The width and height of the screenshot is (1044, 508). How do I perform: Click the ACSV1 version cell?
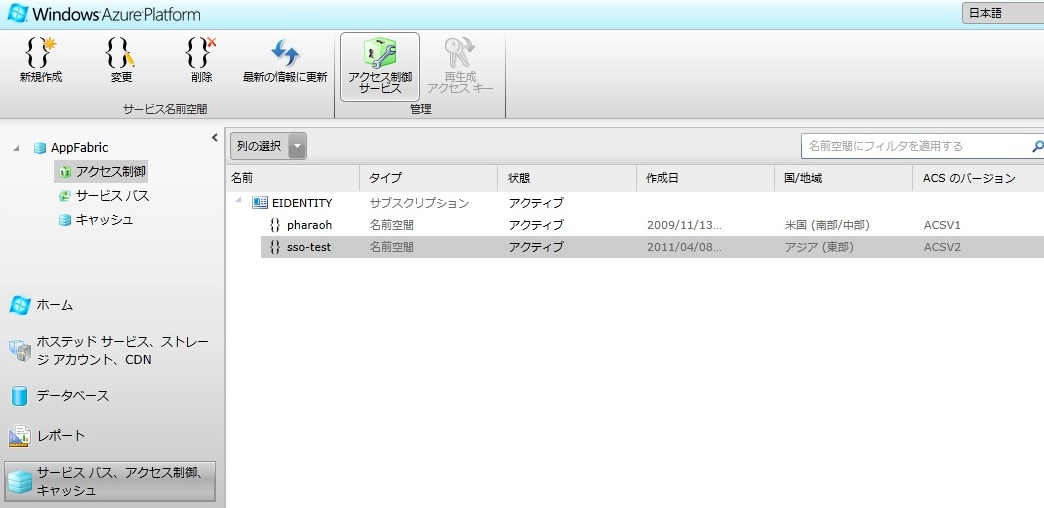point(942,225)
